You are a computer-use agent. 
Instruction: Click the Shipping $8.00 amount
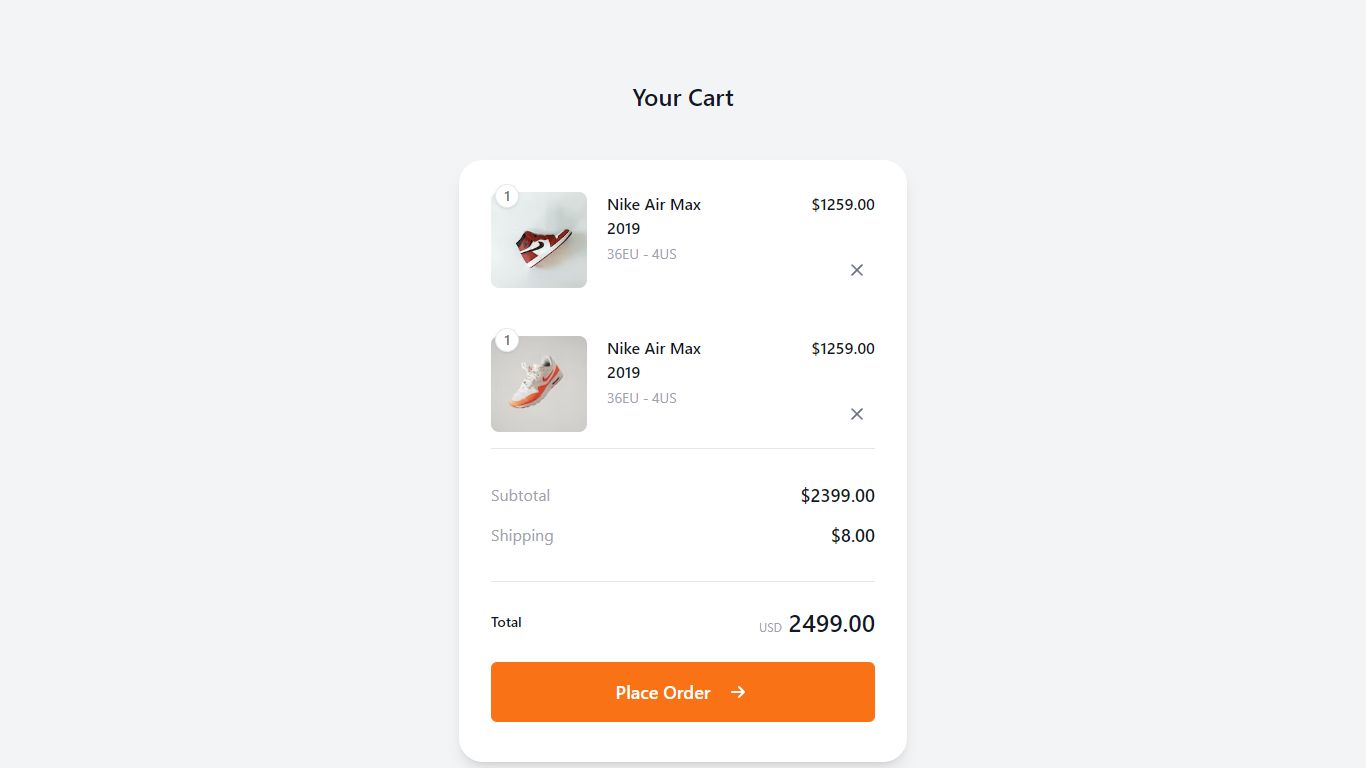point(852,535)
